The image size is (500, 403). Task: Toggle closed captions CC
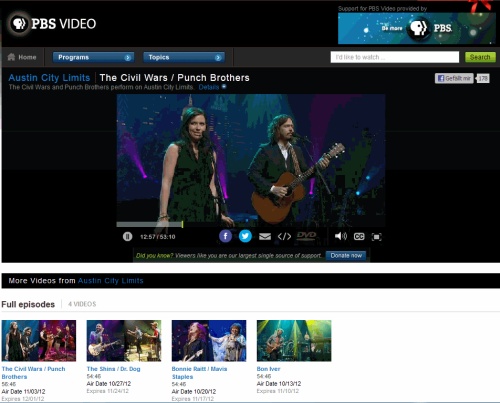coord(359,237)
